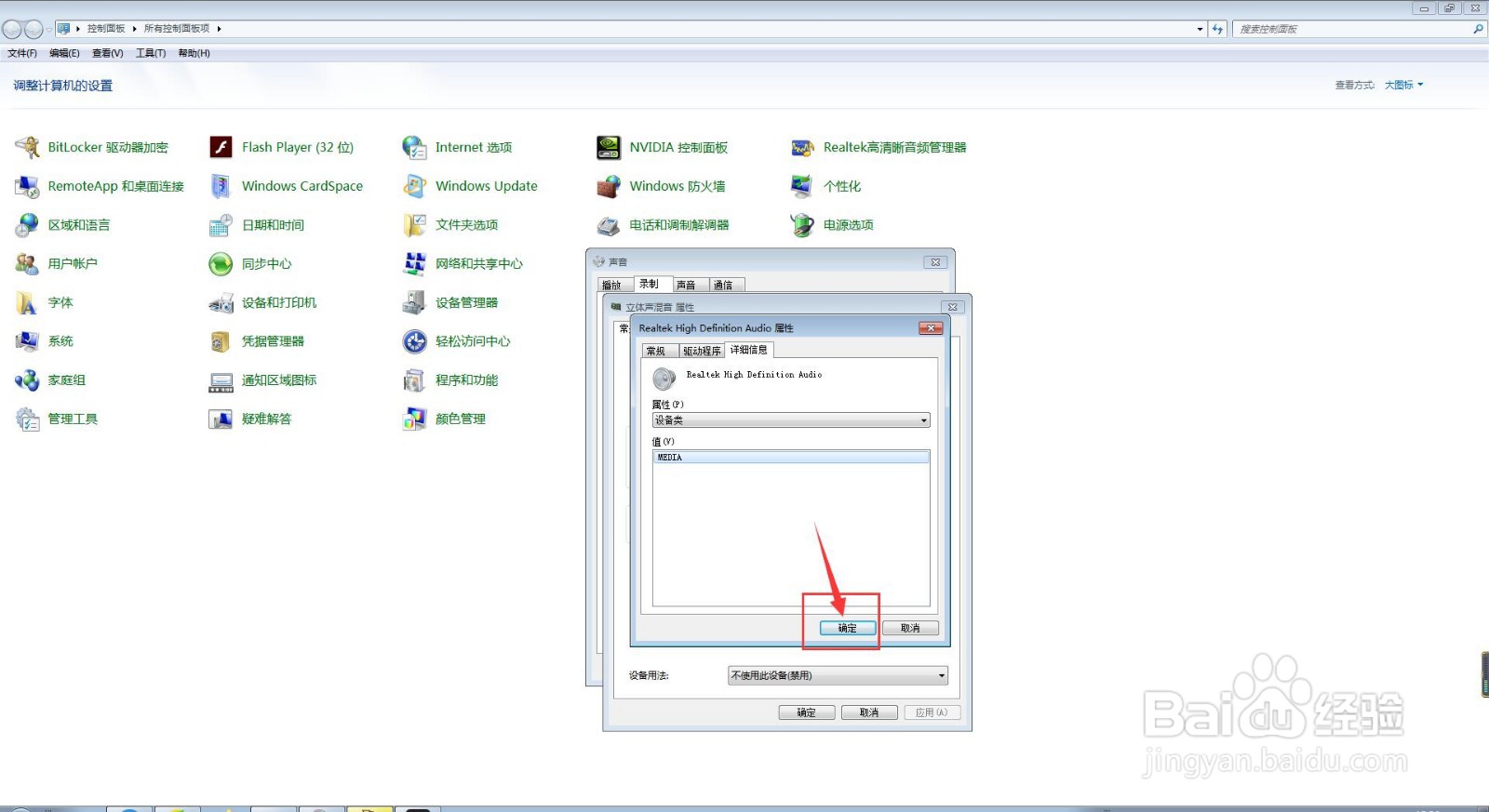The image size is (1489, 812).
Task: Expand the 设备用法 device usage dropdown
Action: (x=838, y=675)
